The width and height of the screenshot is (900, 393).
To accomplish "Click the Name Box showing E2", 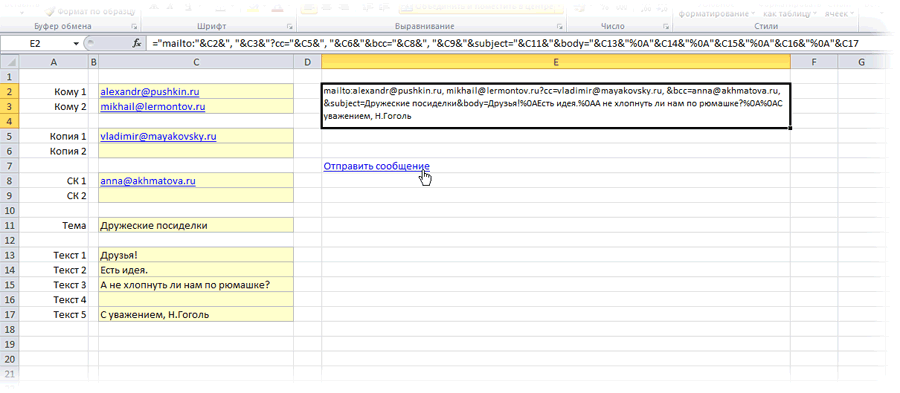I will click(x=36, y=44).
